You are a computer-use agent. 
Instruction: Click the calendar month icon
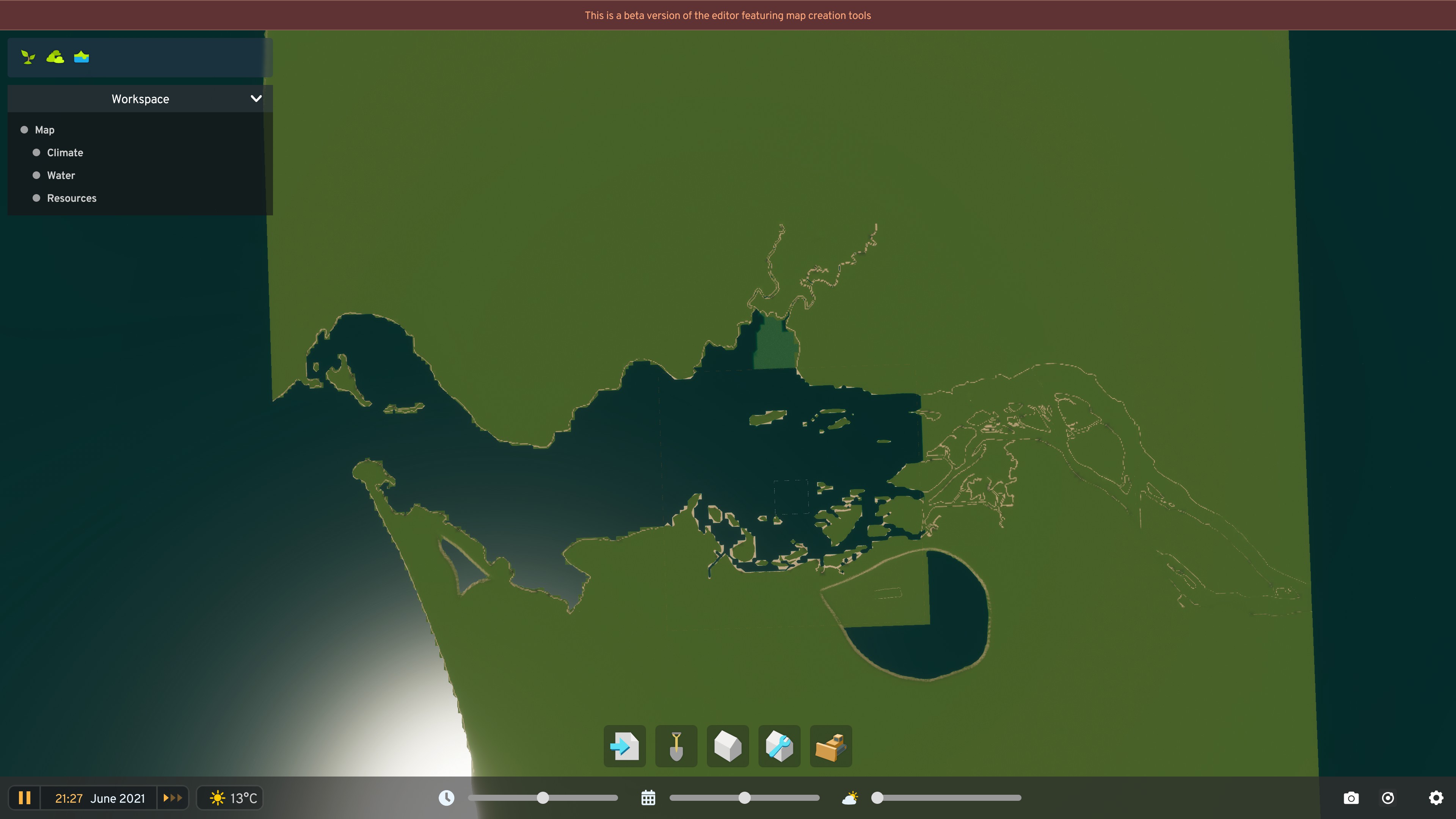point(648,798)
